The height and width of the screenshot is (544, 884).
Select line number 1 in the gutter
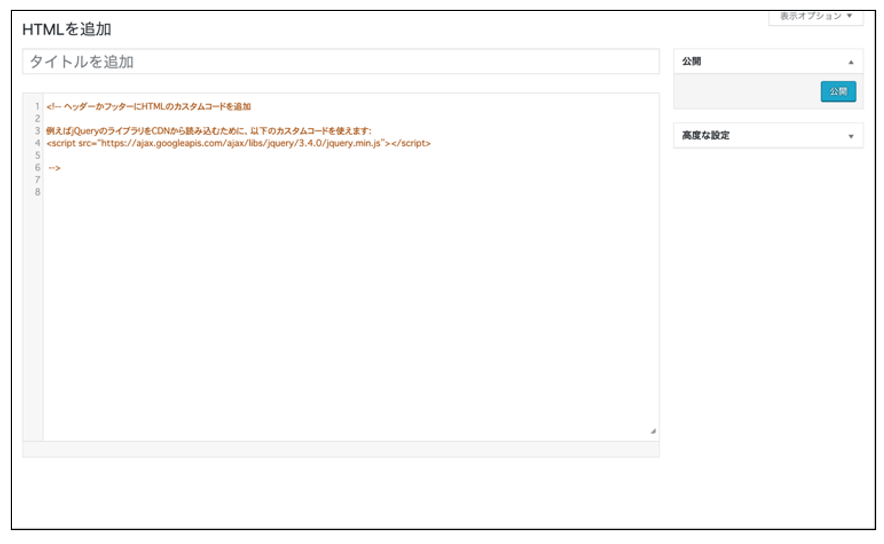(37, 106)
